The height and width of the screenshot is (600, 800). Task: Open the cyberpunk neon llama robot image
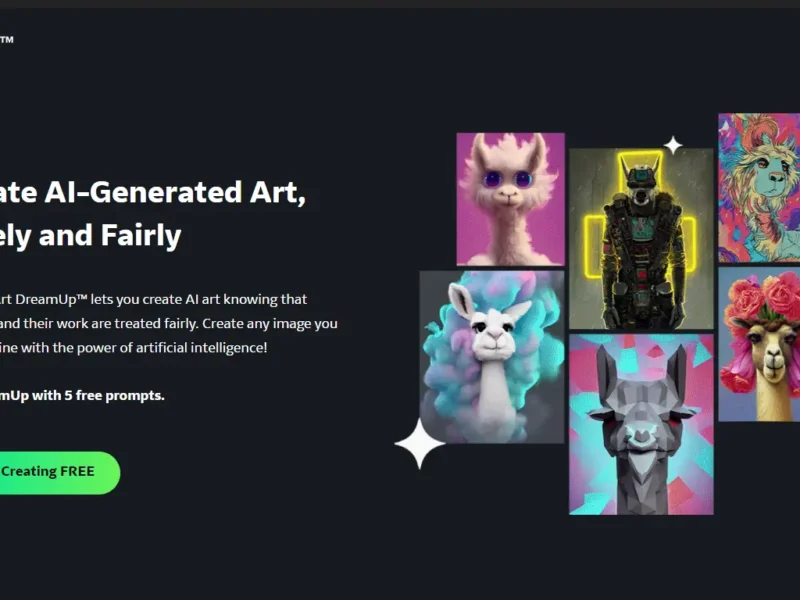[641, 239]
